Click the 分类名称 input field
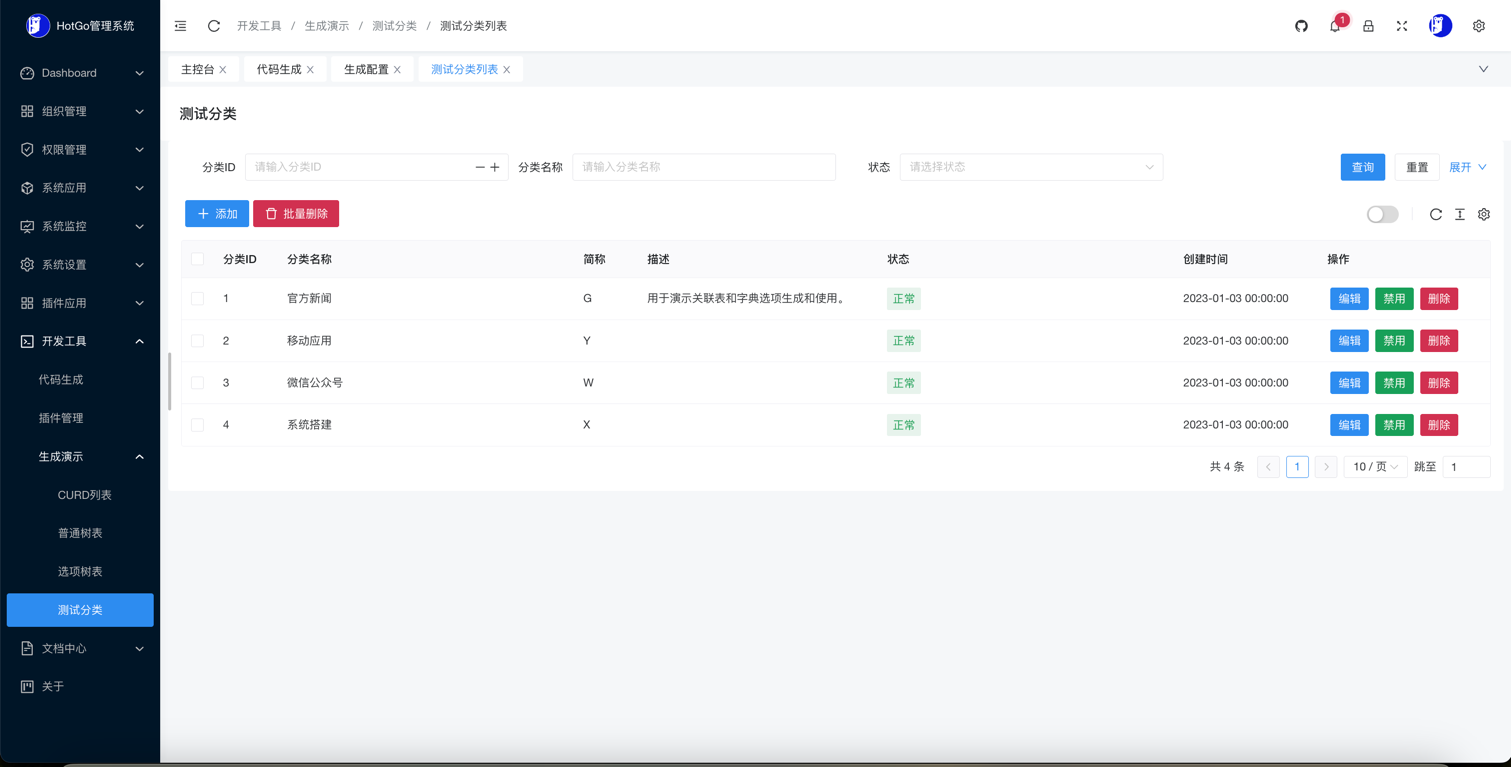 [703, 167]
